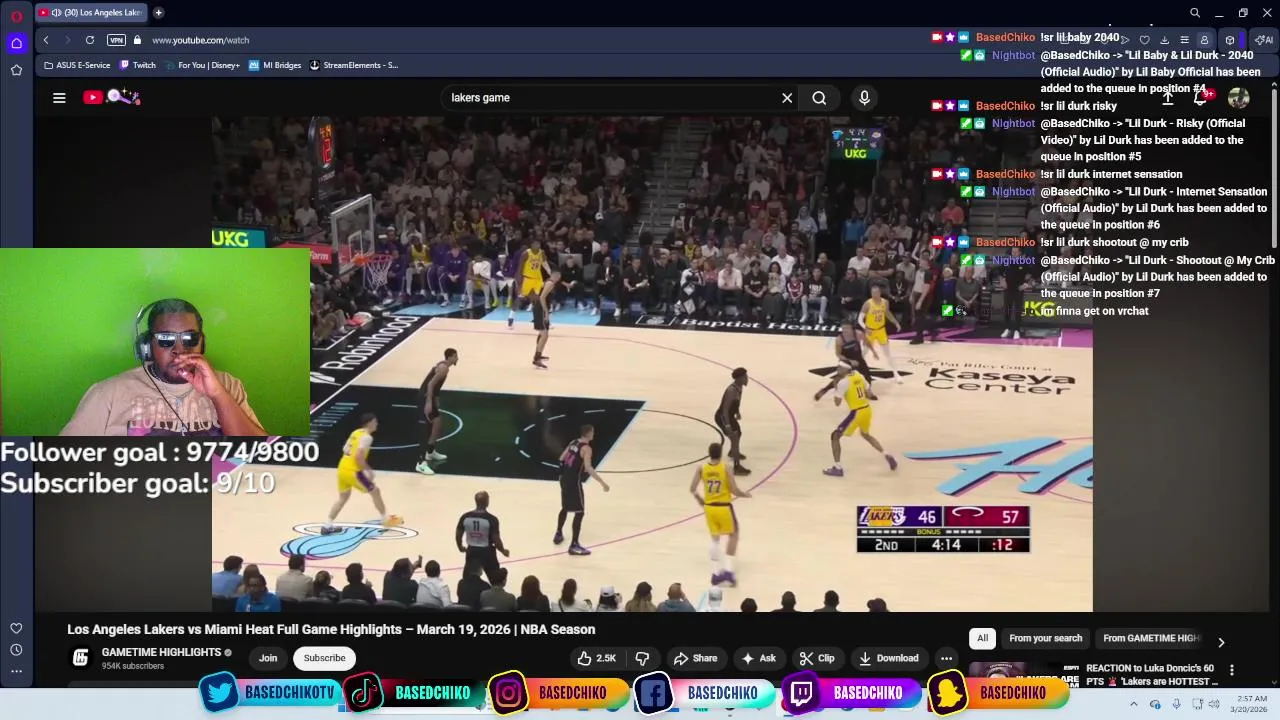
Task: Share the Lakers vs Heat video
Action: click(x=695, y=658)
